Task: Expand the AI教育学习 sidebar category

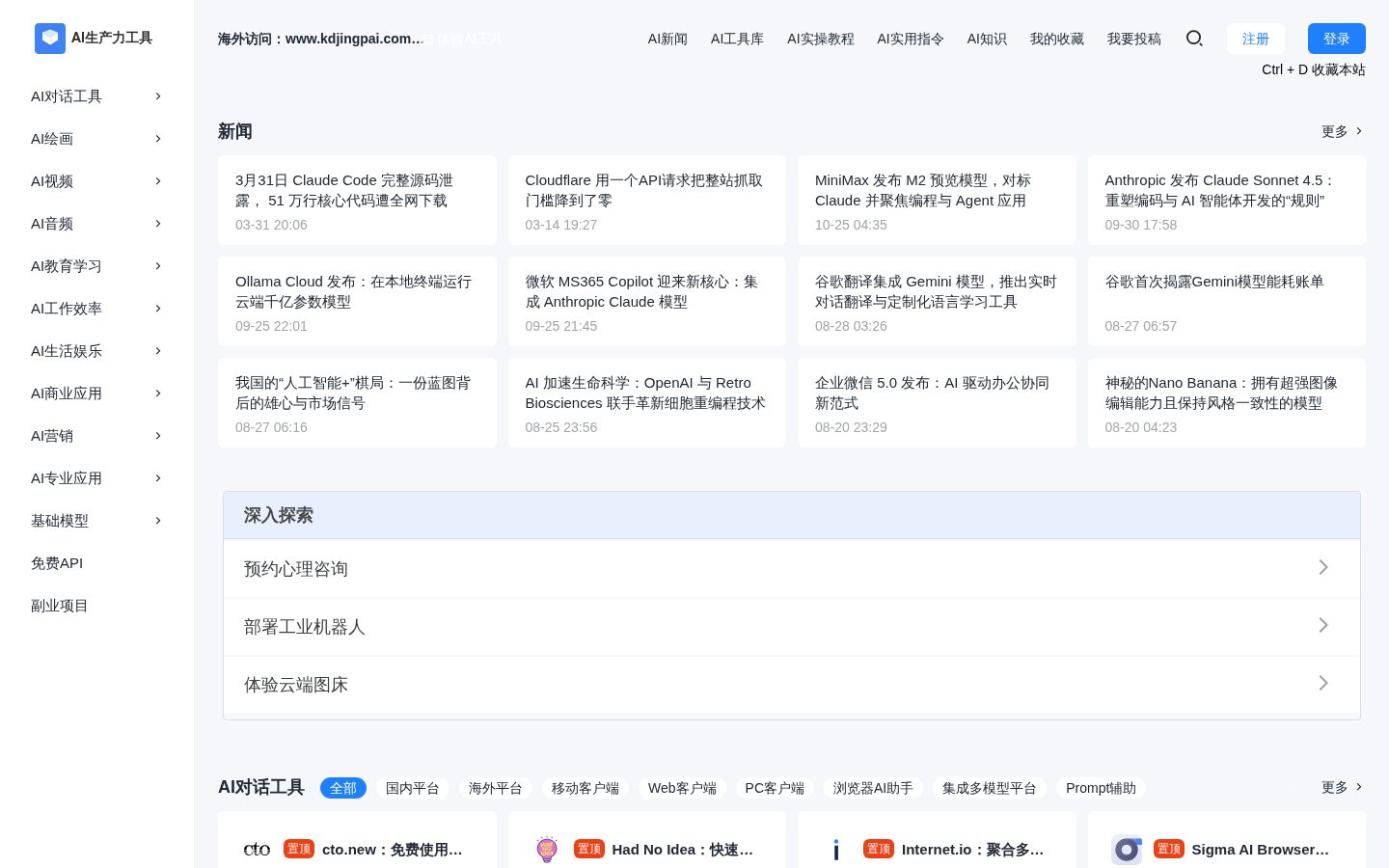Action: [96, 266]
